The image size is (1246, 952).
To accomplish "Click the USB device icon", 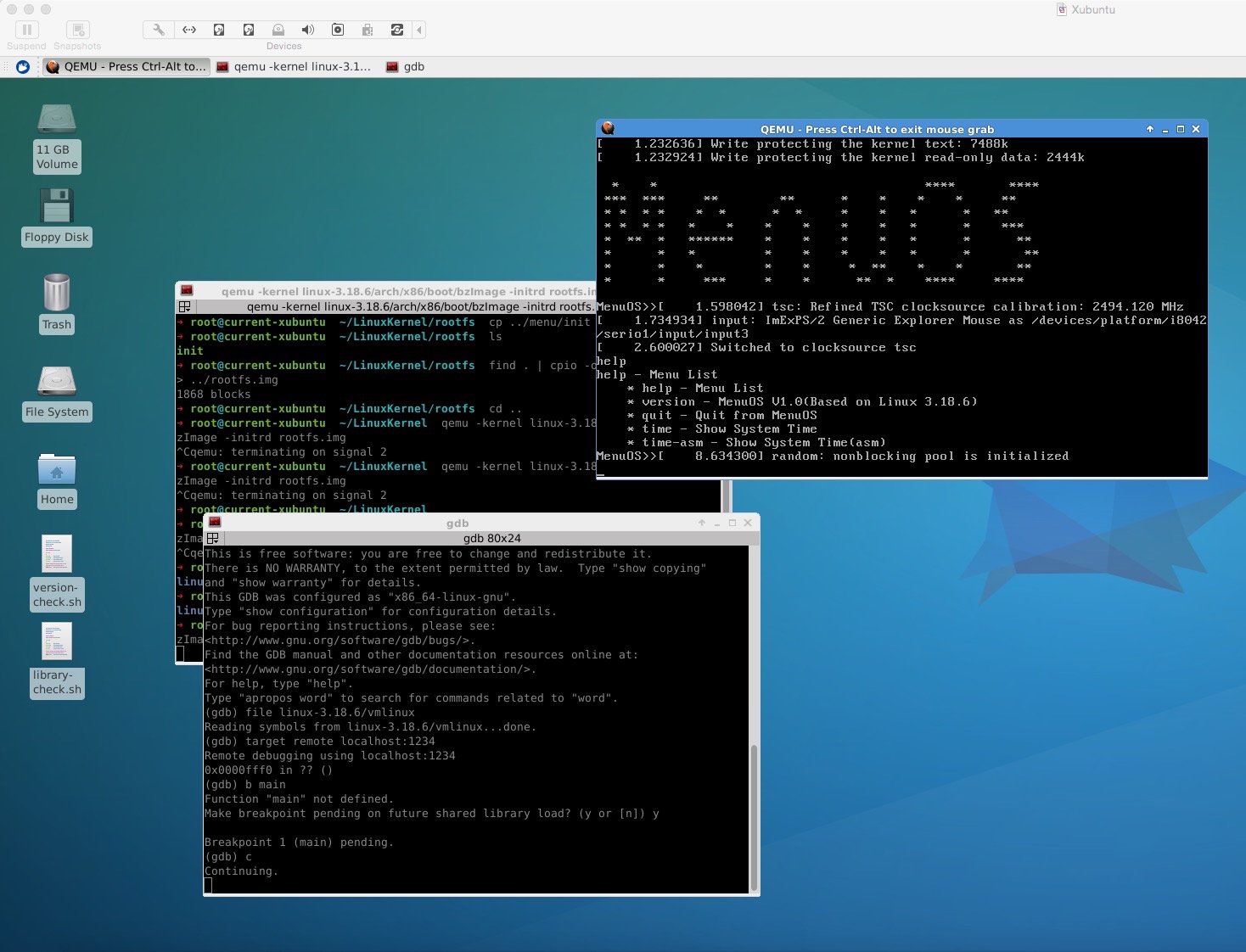I will (368, 30).
